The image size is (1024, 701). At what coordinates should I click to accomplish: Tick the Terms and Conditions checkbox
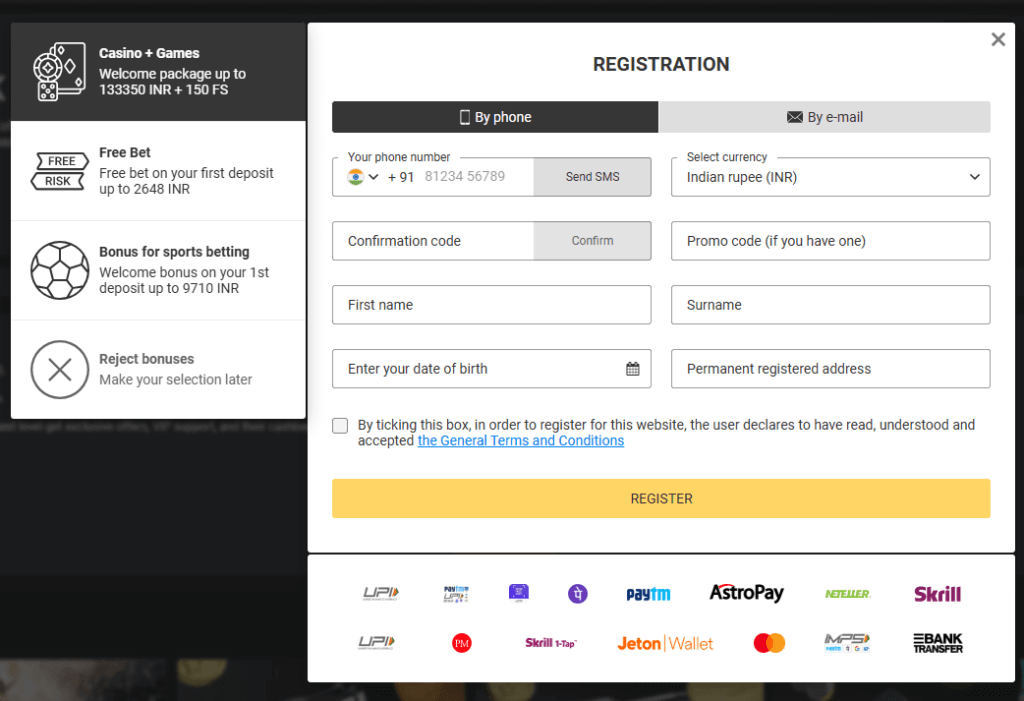point(339,425)
